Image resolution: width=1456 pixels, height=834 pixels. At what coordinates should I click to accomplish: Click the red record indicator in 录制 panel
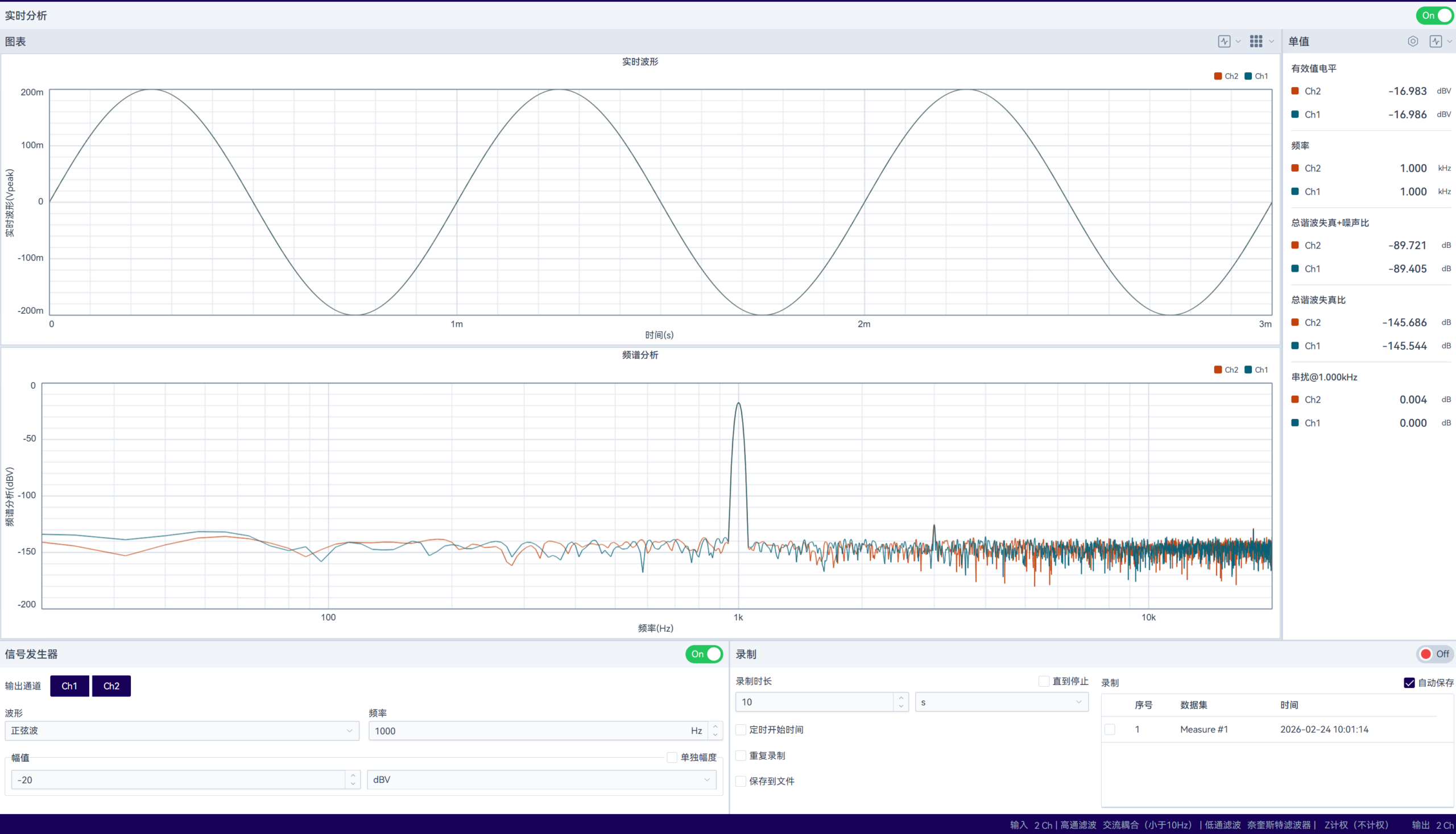pos(1426,654)
